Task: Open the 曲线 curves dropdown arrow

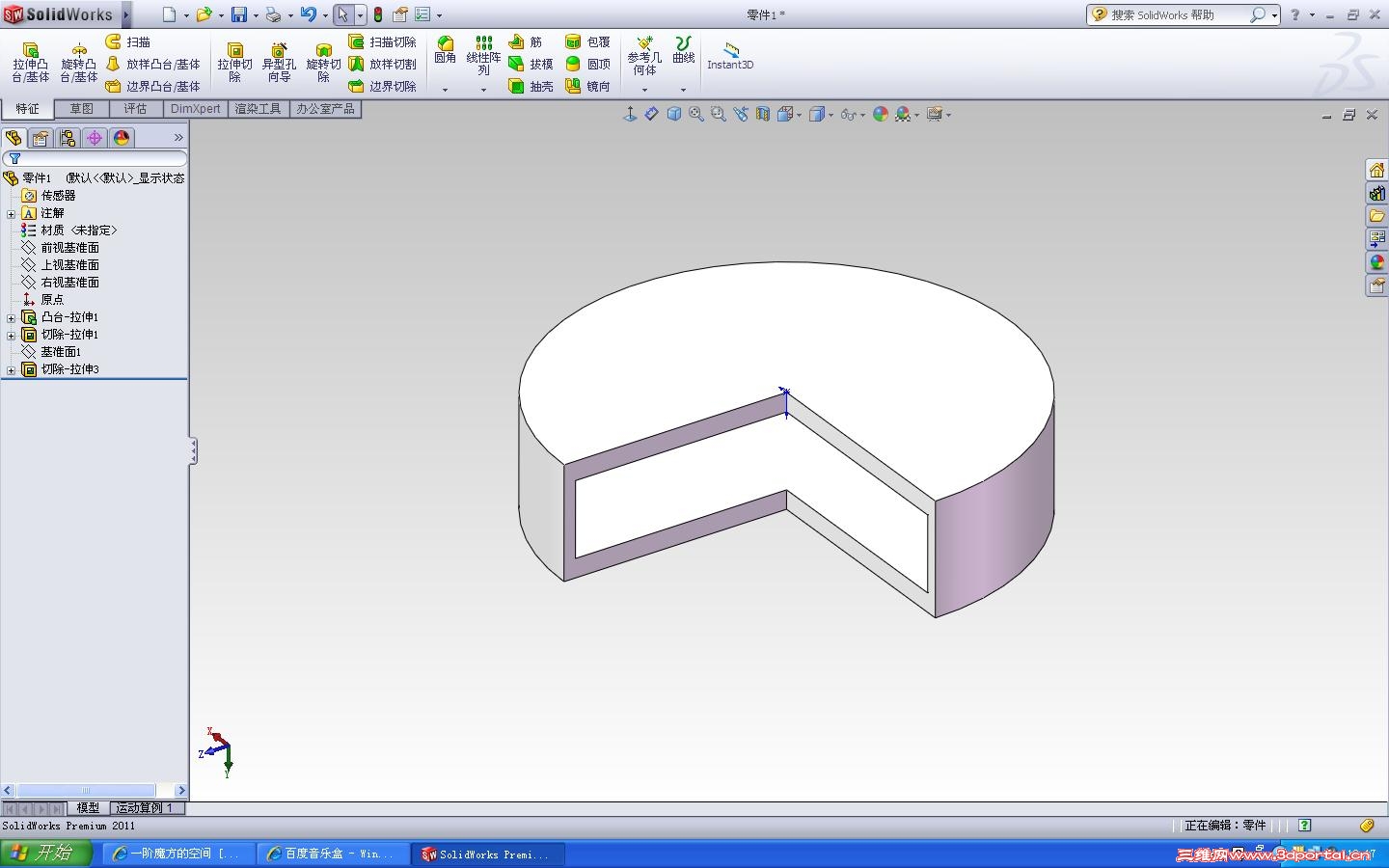Action: click(x=683, y=90)
